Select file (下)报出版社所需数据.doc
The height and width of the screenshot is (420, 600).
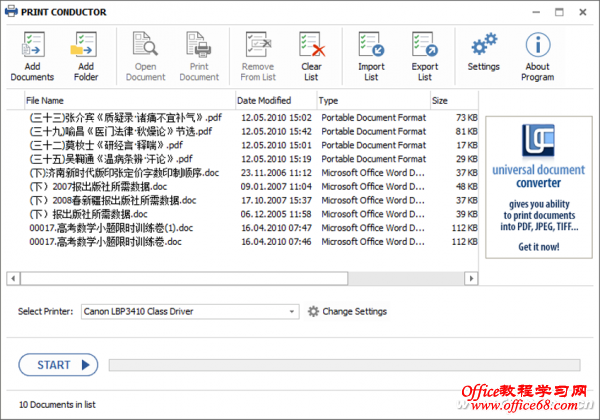point(88,214)
